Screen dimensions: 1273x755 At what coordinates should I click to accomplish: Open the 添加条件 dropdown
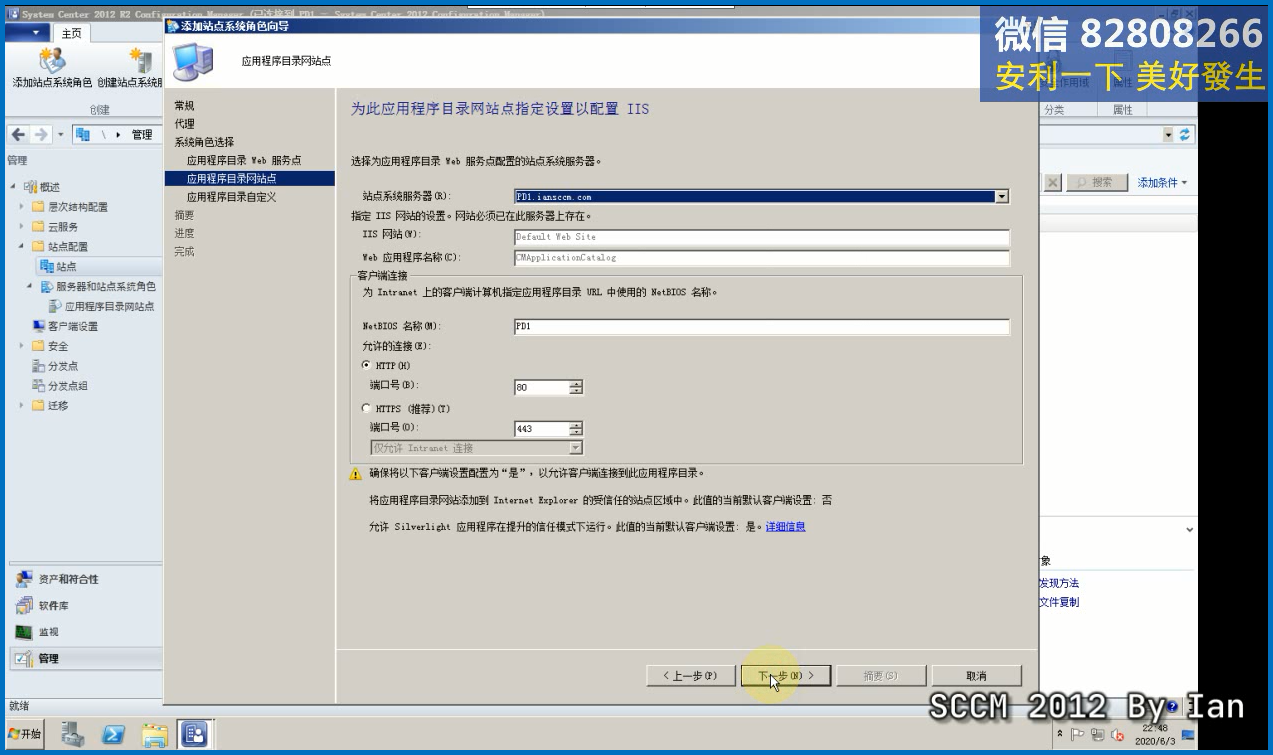click(x=1163, y=183)
